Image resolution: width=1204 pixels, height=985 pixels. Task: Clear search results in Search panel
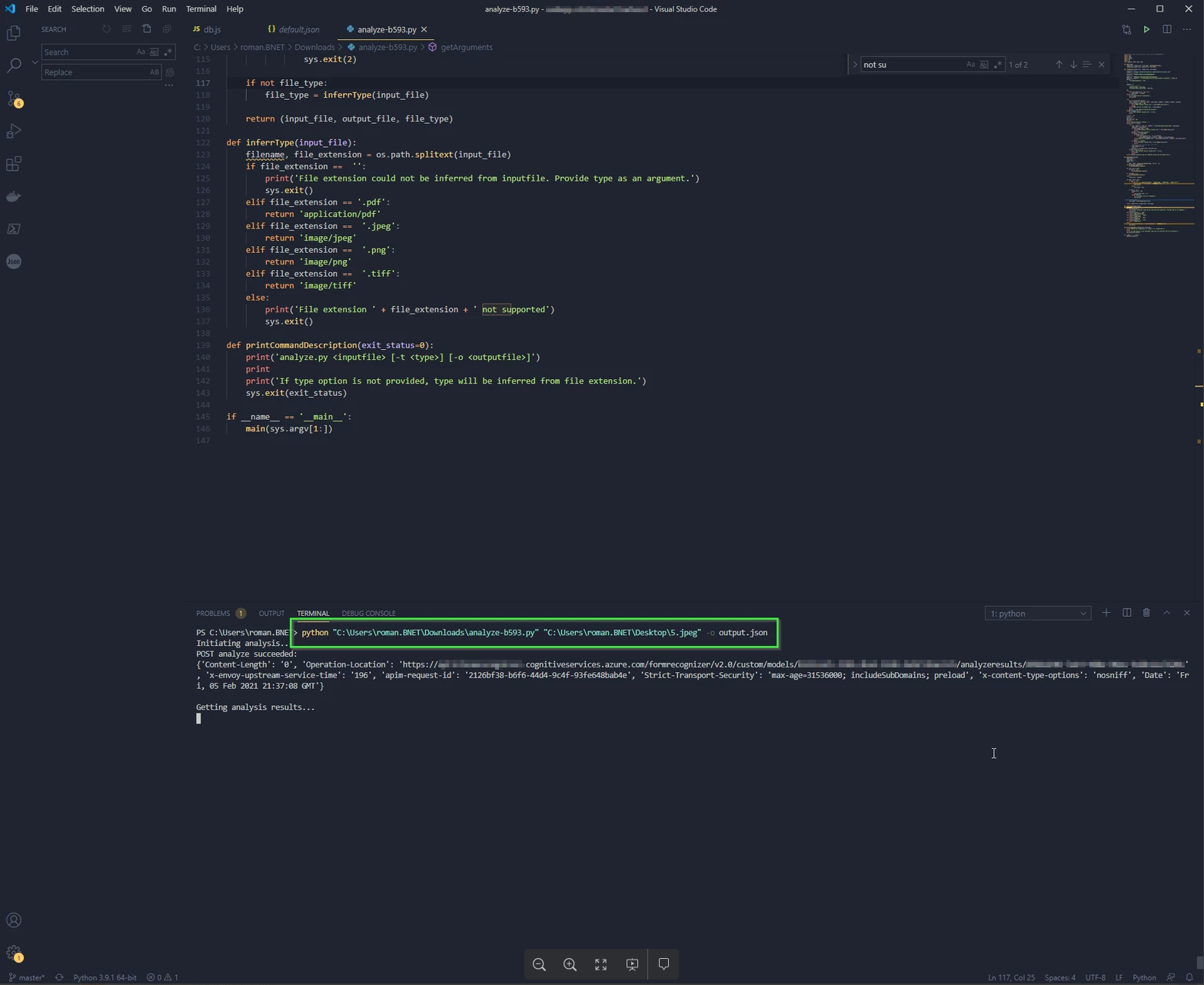point(126,29)
